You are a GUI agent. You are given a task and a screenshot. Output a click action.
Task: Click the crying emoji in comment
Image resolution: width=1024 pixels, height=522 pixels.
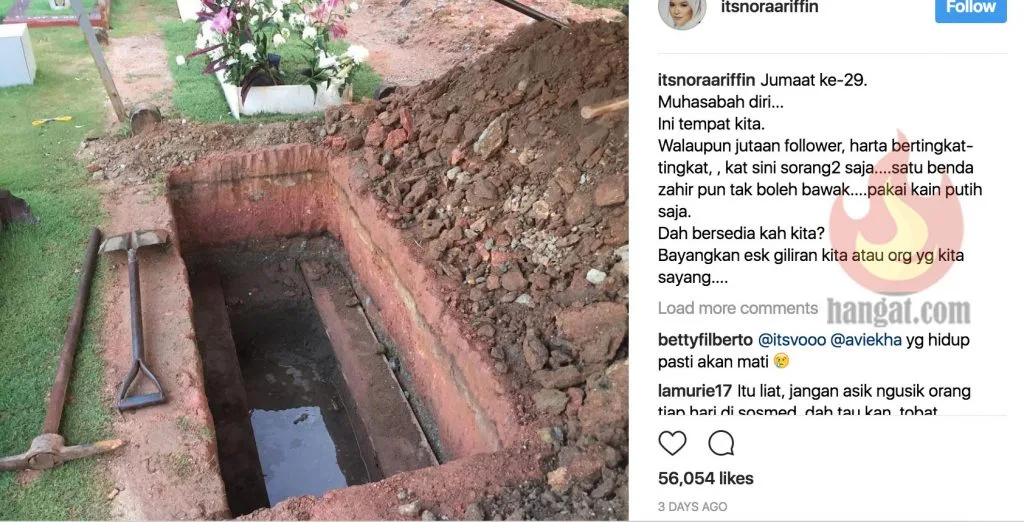781,361
